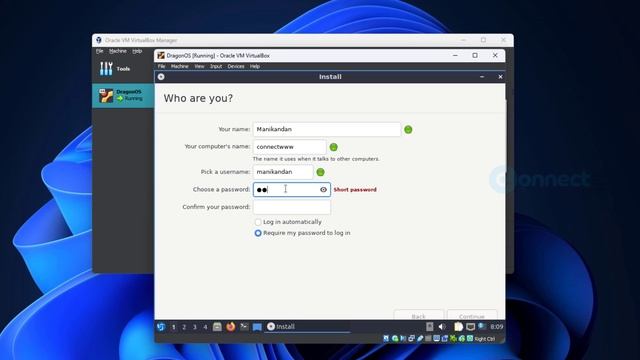Click the DragonOS VM window title icon

161,56
